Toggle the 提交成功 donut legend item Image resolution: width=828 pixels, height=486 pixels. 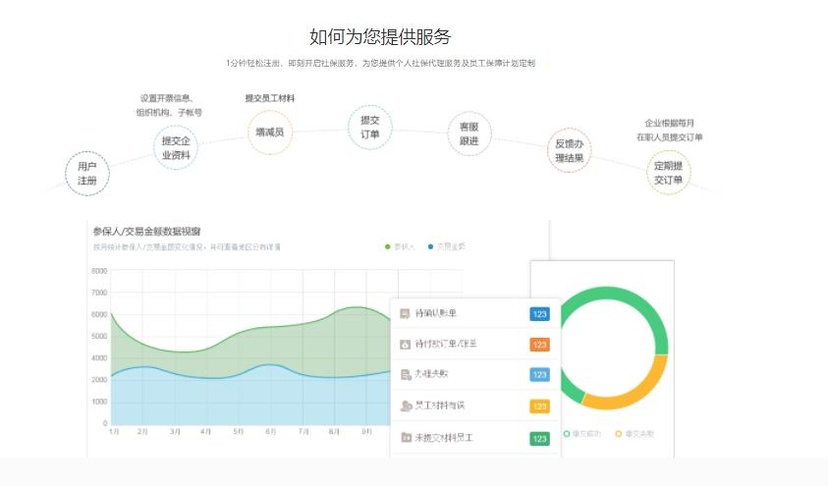[582, 434]
